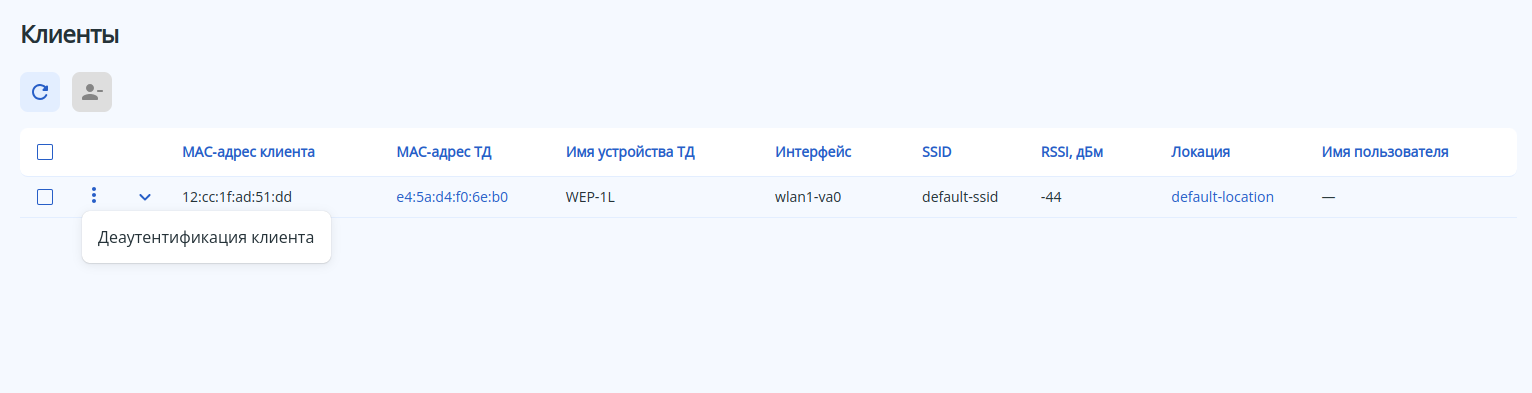Refresh the clients list
This screenshot has width=1532, height=393.
coord(40,92)
